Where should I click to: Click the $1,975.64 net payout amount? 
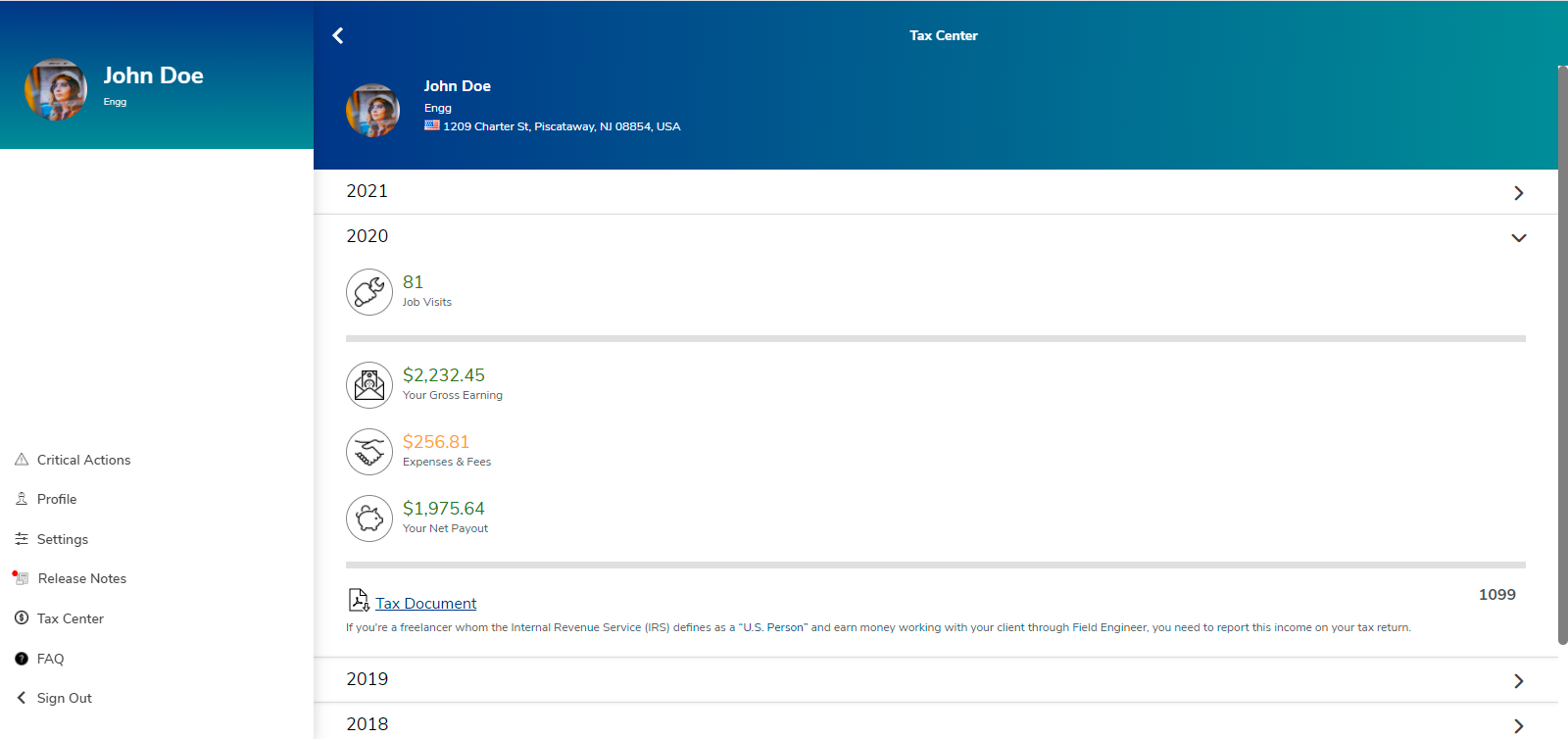point(444,509)
